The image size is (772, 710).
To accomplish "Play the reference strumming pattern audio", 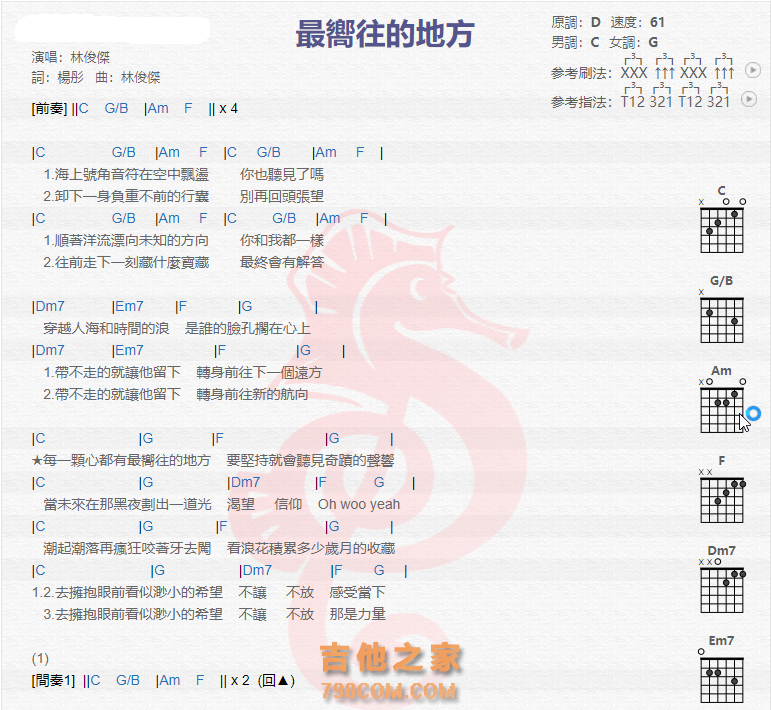I will click(752, 70).
